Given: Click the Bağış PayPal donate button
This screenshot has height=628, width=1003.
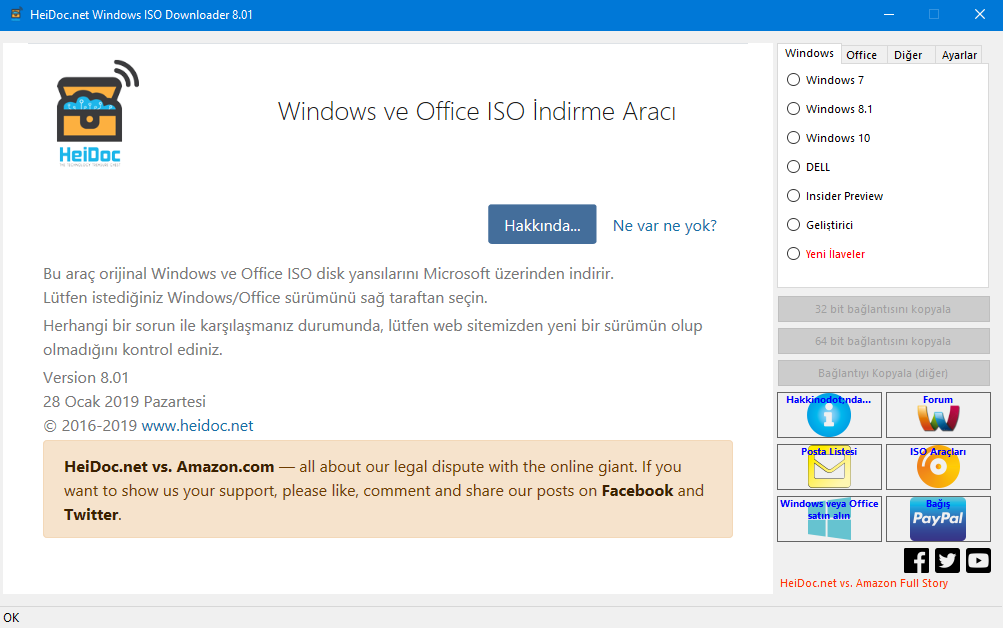Looking at the screenshot, I should pyautogui.click(x=938, y=519).
